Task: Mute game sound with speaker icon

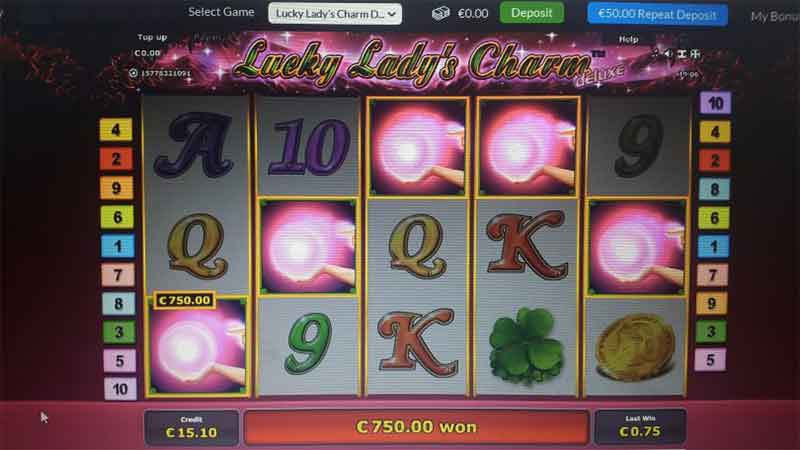Action: [668, 54]
